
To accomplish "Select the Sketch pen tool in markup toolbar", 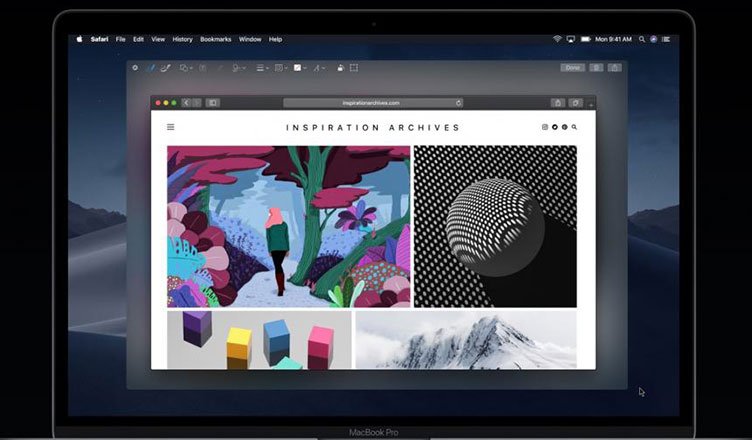I will (151, 68).
